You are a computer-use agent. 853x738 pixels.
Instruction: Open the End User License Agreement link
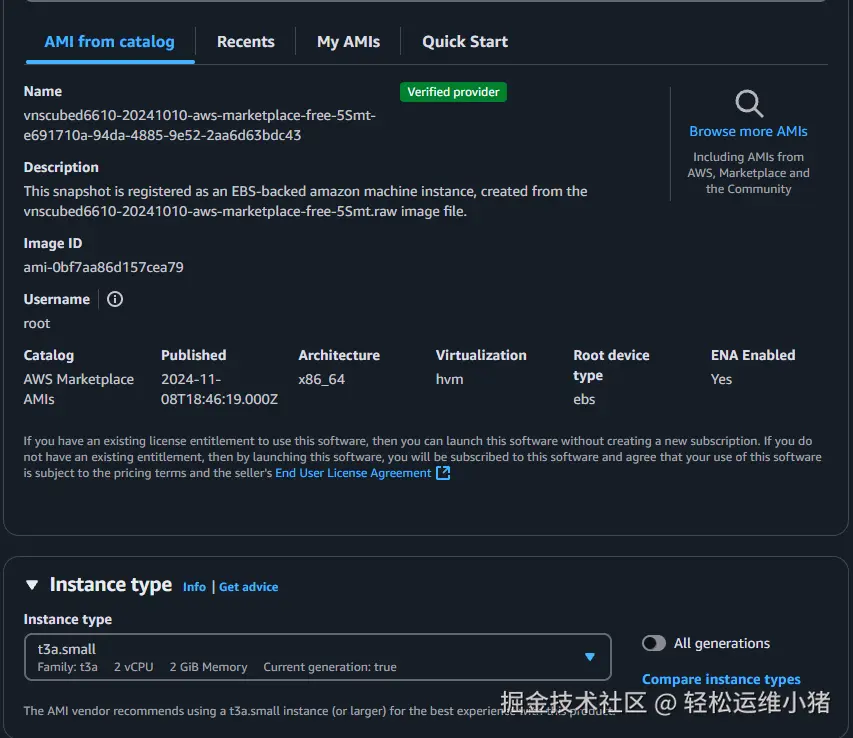pos(353,473)
